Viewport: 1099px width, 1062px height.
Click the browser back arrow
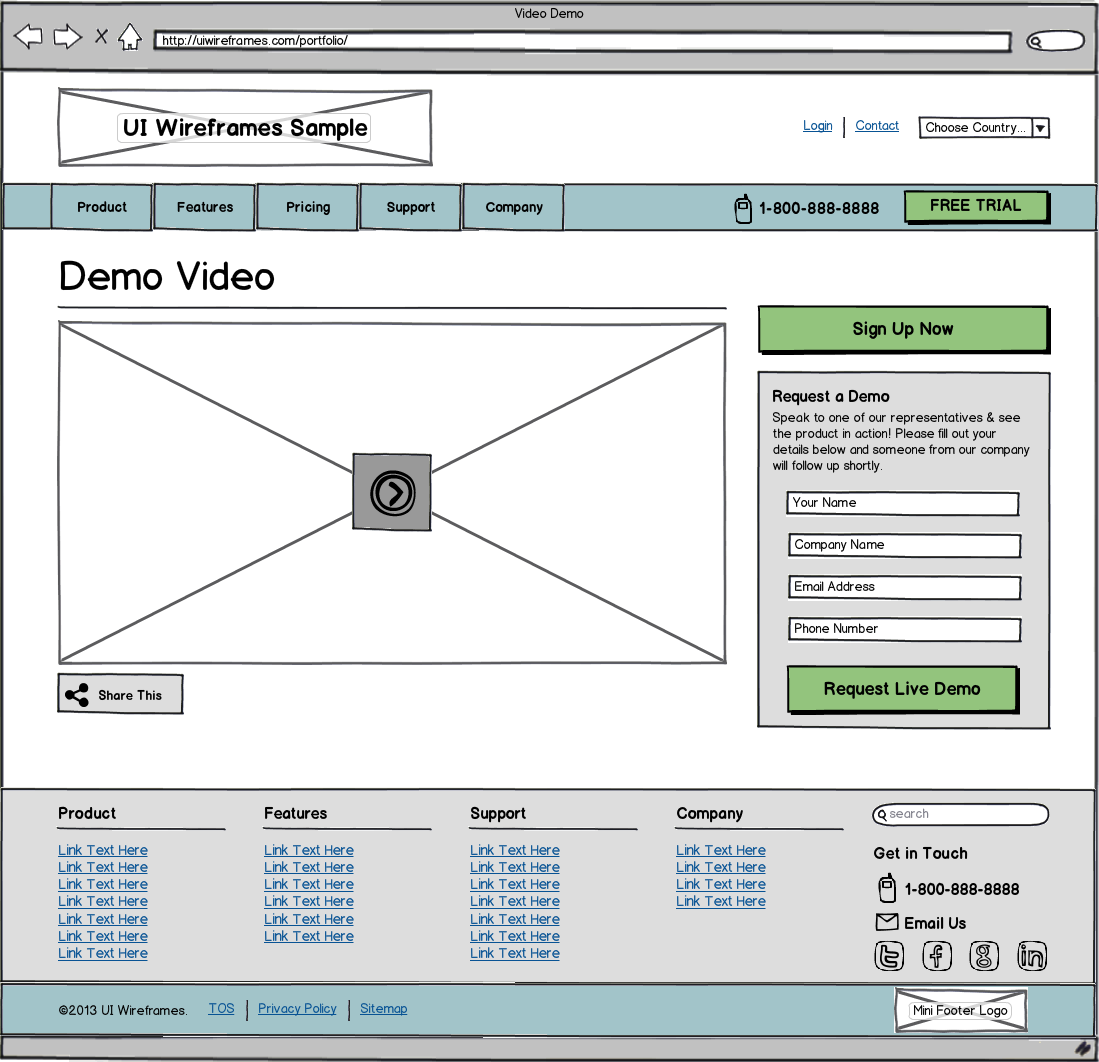coord(28,36)
